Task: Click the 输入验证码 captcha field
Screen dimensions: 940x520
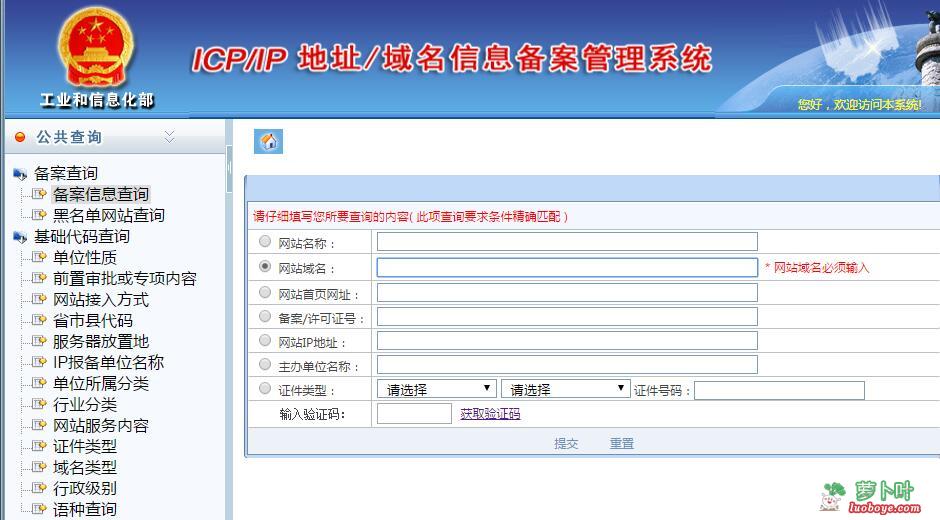Action: point(414,413)
